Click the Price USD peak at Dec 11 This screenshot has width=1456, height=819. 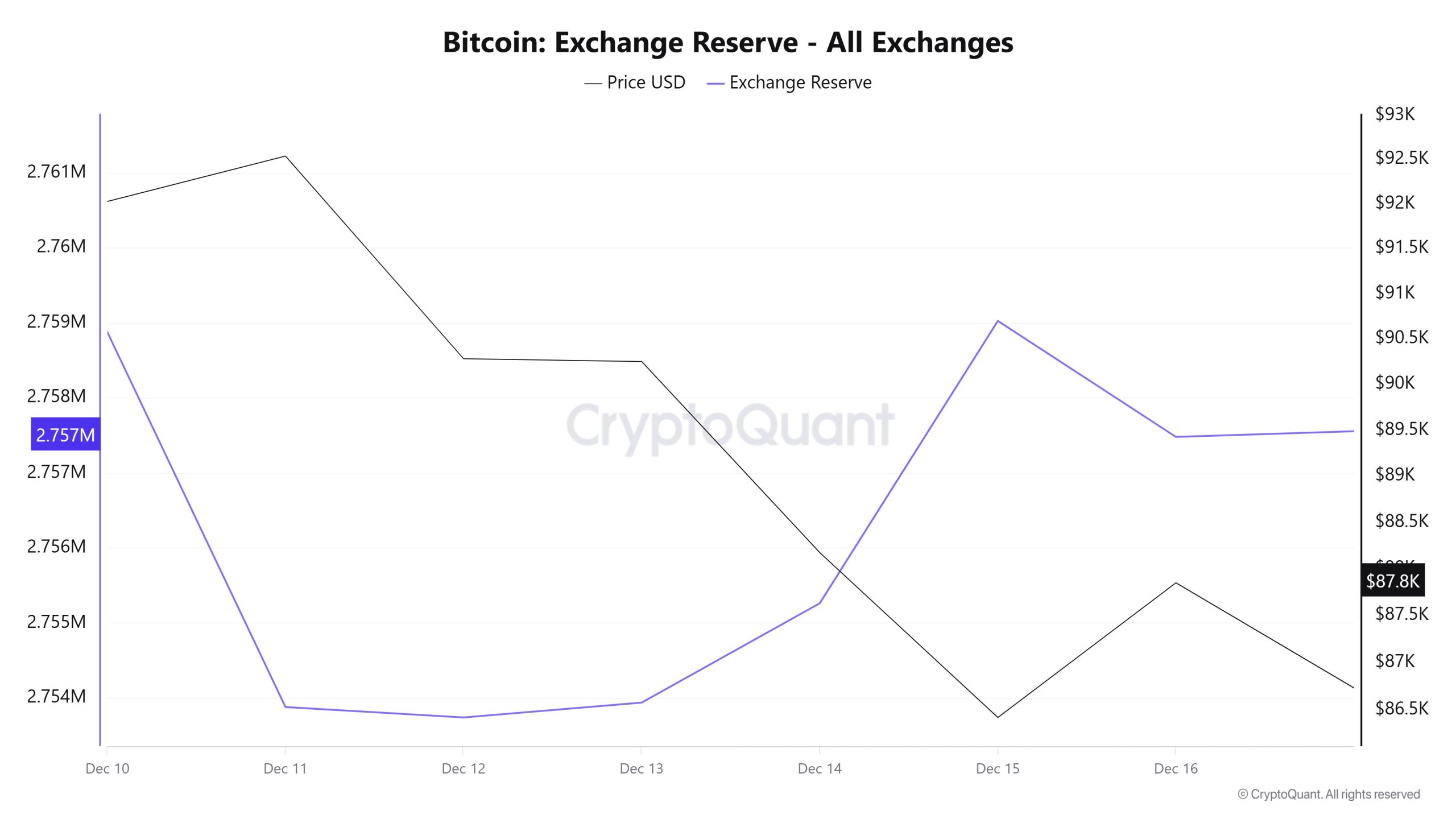(285, 156)
